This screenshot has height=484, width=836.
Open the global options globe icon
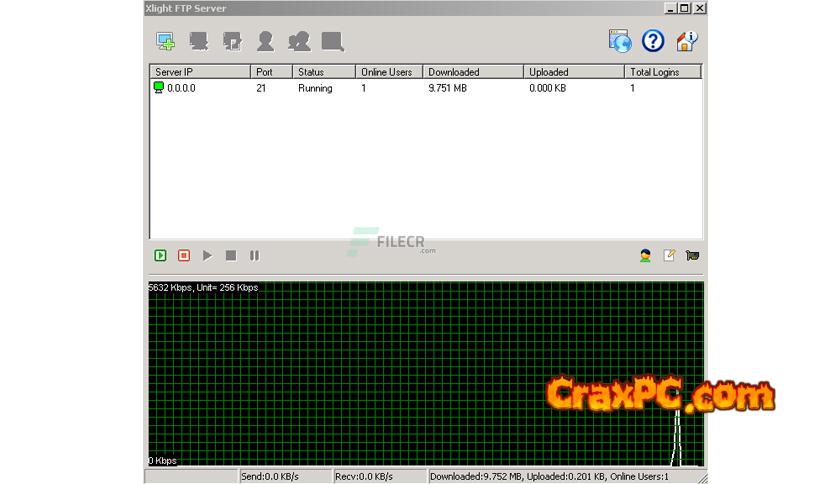tap(620, 41)
